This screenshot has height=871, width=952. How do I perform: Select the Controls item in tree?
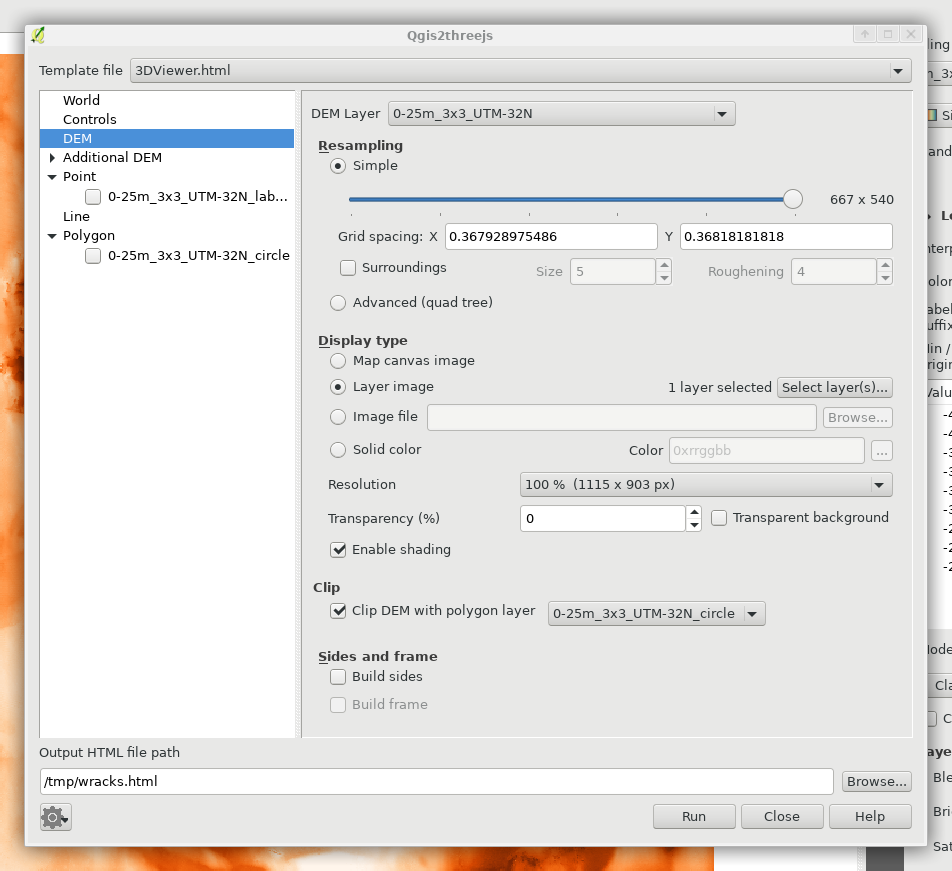tap(90, 120)
